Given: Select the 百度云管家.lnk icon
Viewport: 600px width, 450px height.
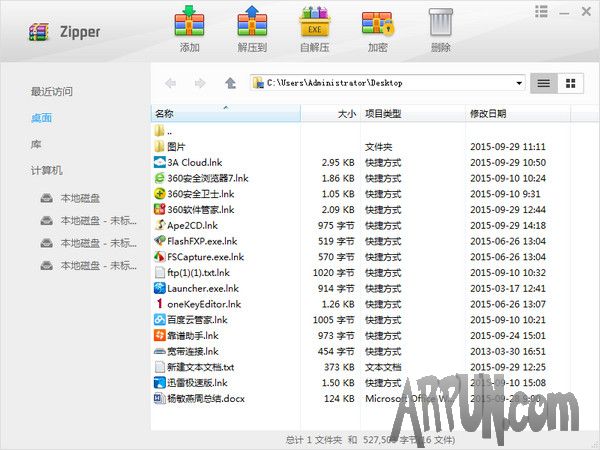Looking at the screenshot, I should click(x=160, y=320).
